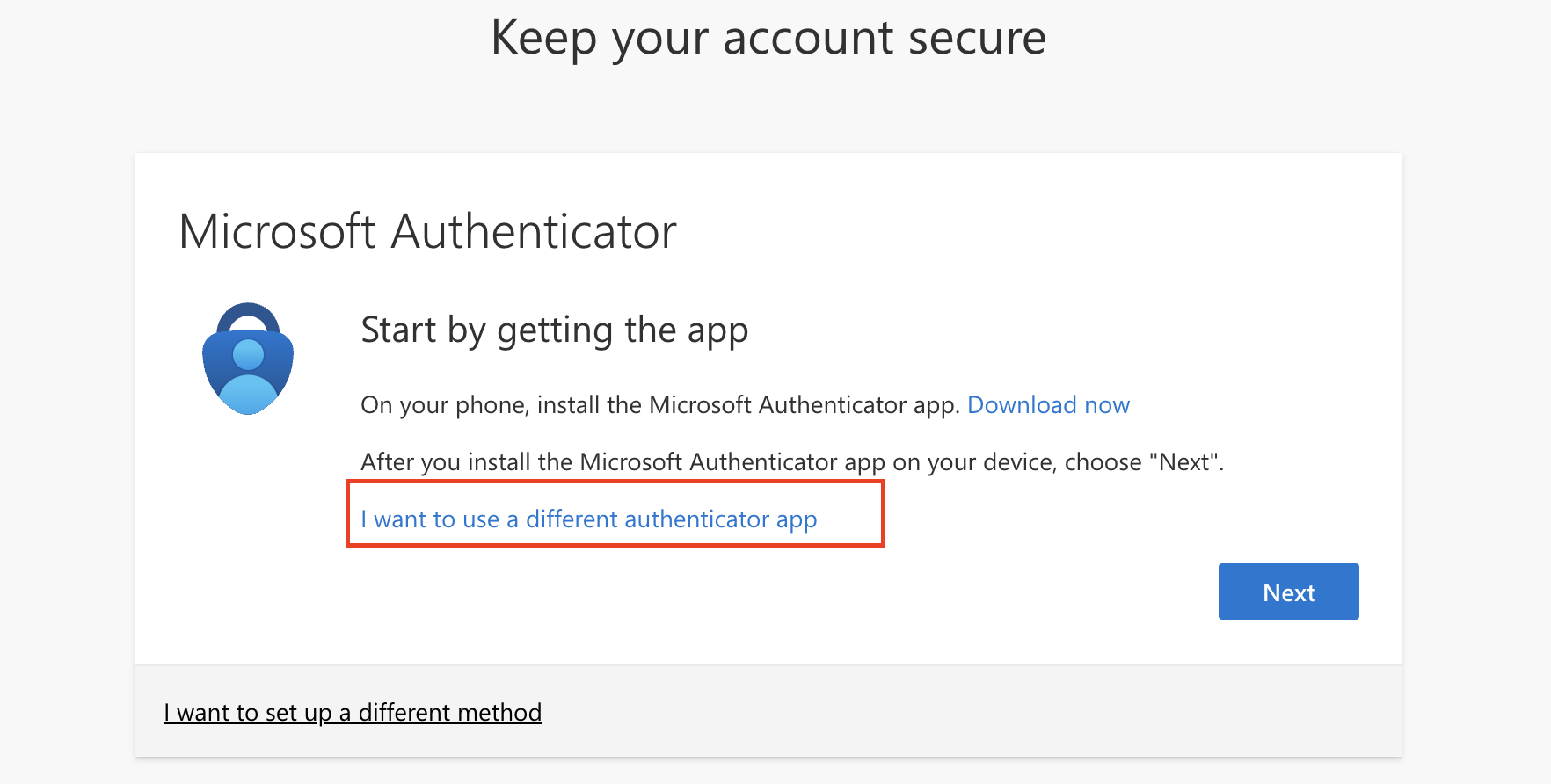Click the quoted "Next" word in the instructions

click(1184, 462)
